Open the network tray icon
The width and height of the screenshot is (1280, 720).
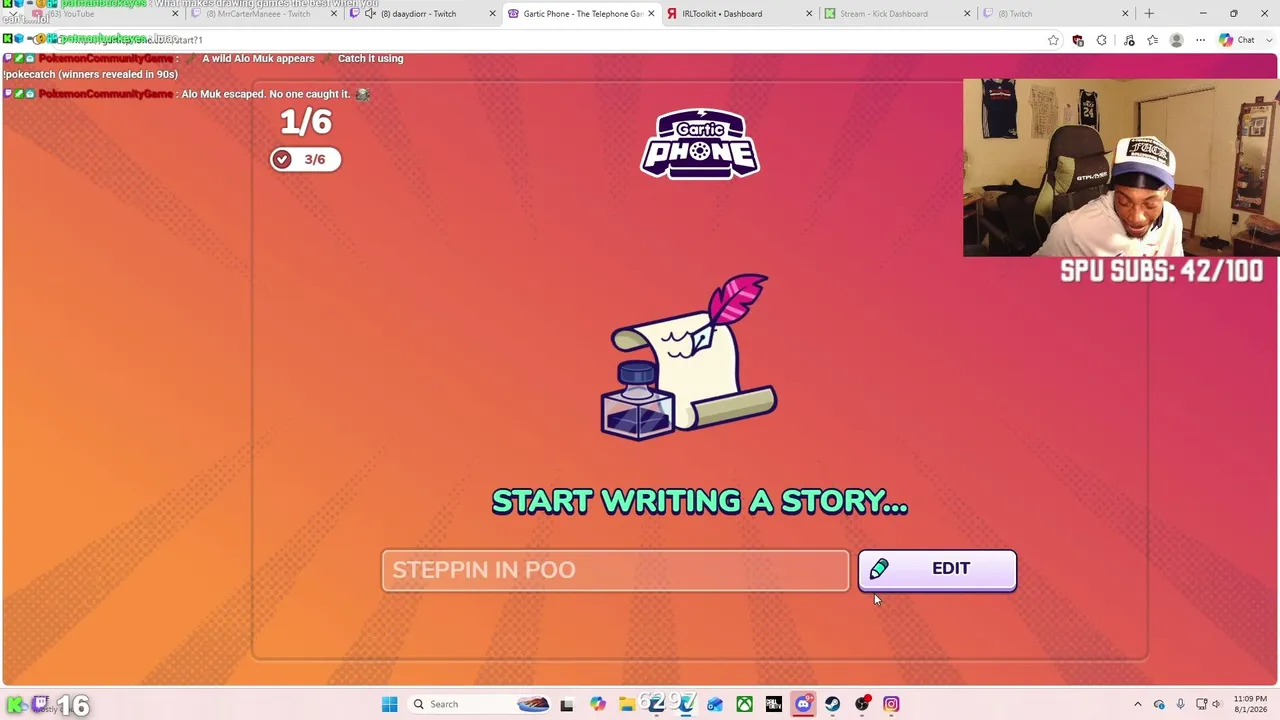[1202, 704]
